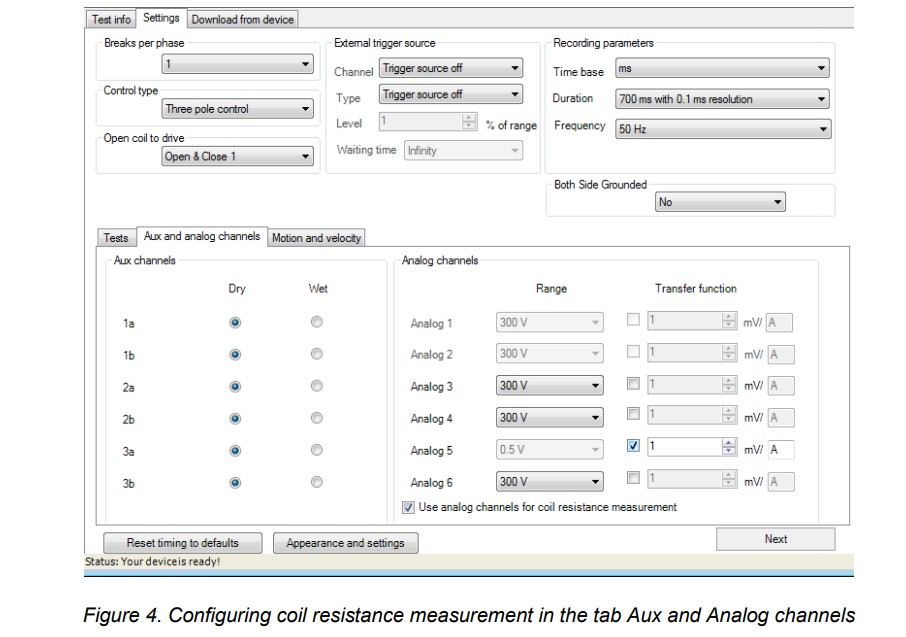Uncheck the Analog 5 transfer function checkbox
The height and width of the screenshot is (637, 906).
coord(633,446)
